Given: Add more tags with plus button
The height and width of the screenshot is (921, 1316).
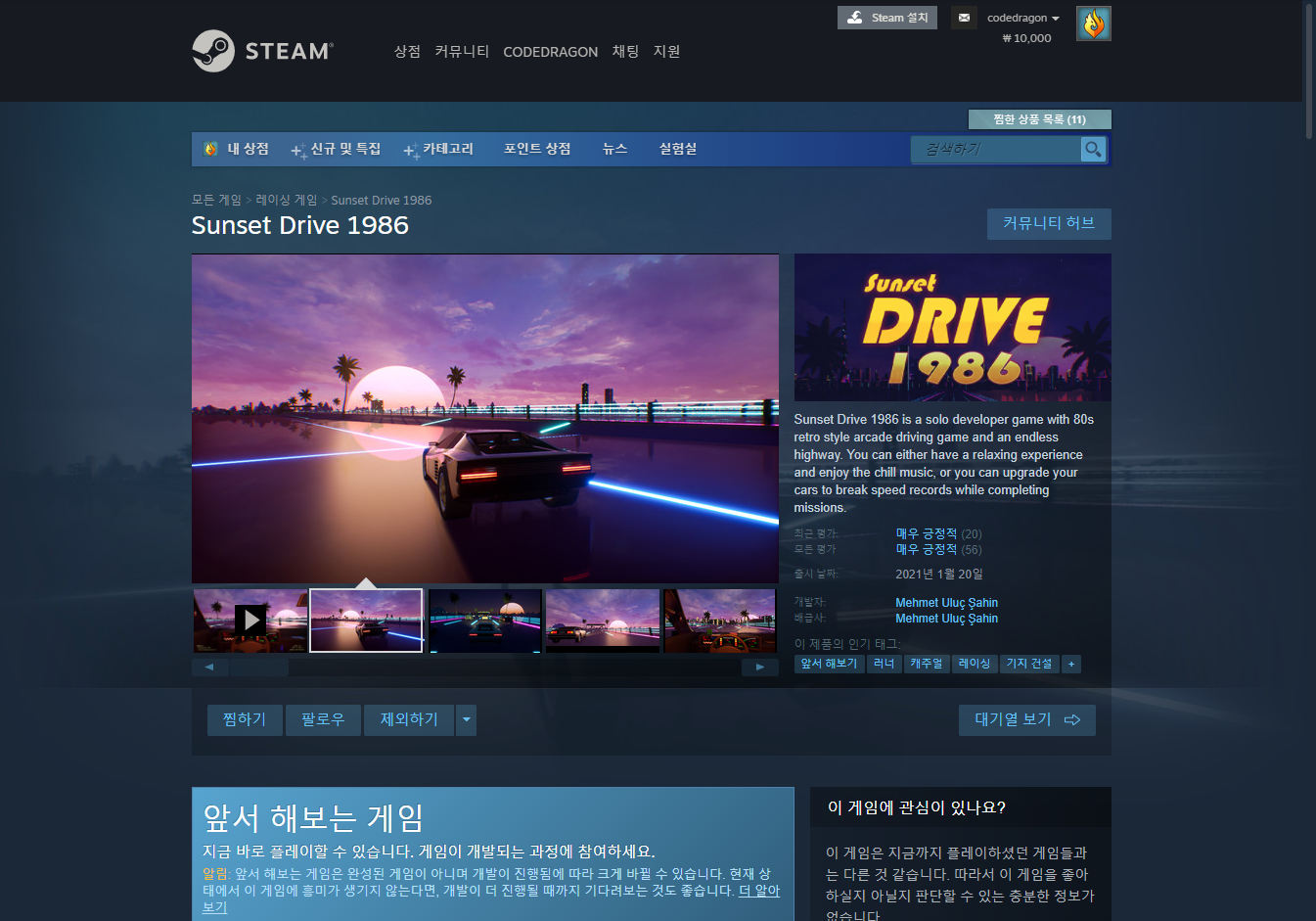Looking at the screenshot, I should [x=1071, y=664].
